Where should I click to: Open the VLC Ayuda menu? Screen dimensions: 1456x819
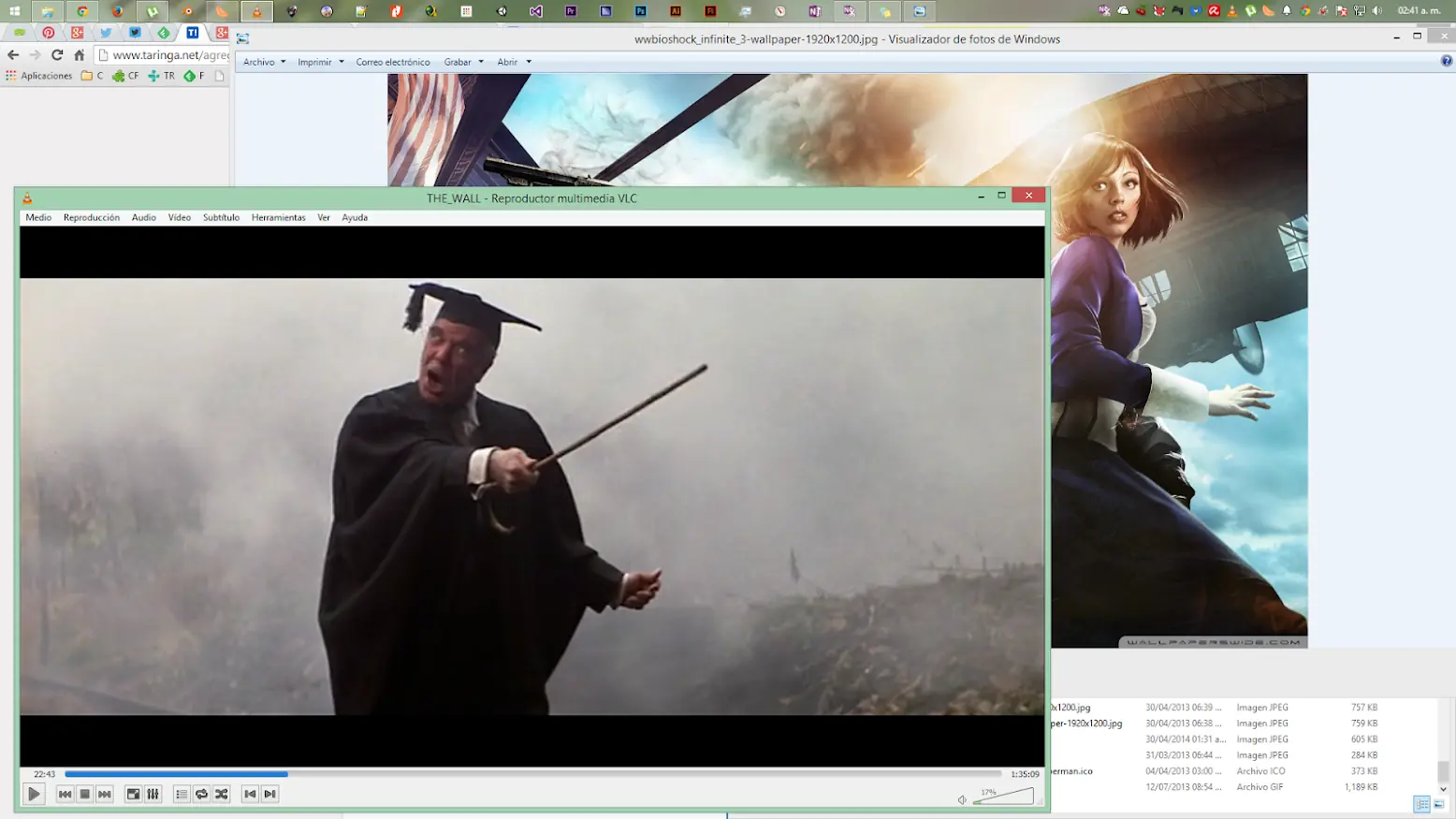coord(355,217)
